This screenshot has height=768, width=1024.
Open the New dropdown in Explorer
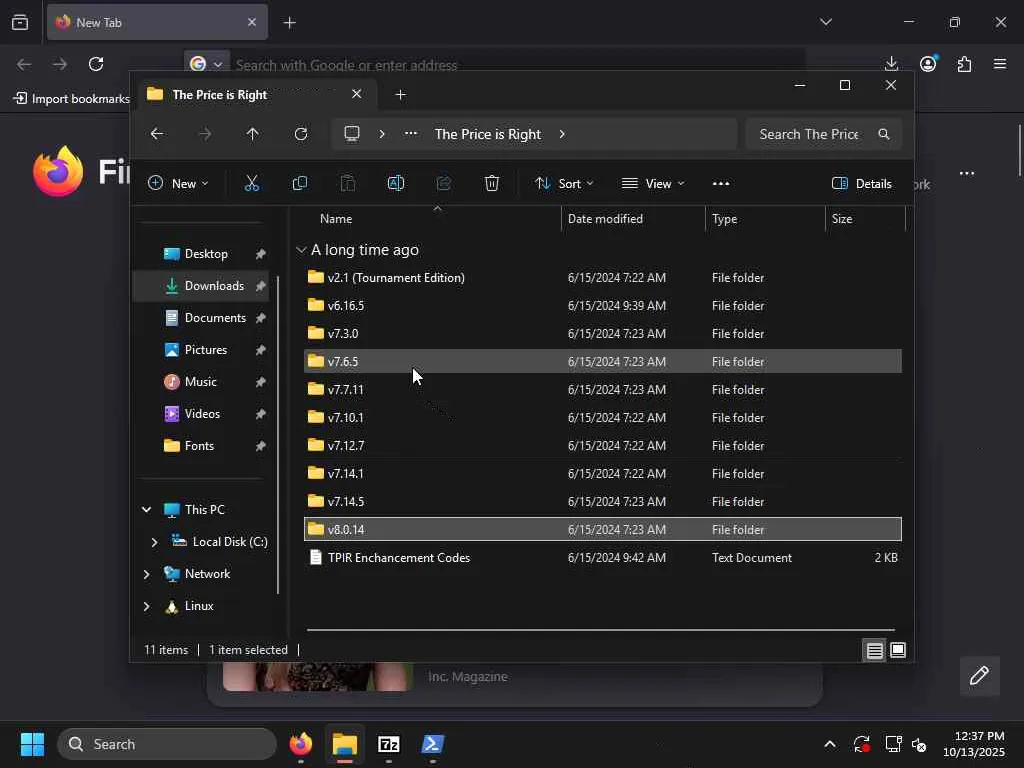click(x=178, y=184)
